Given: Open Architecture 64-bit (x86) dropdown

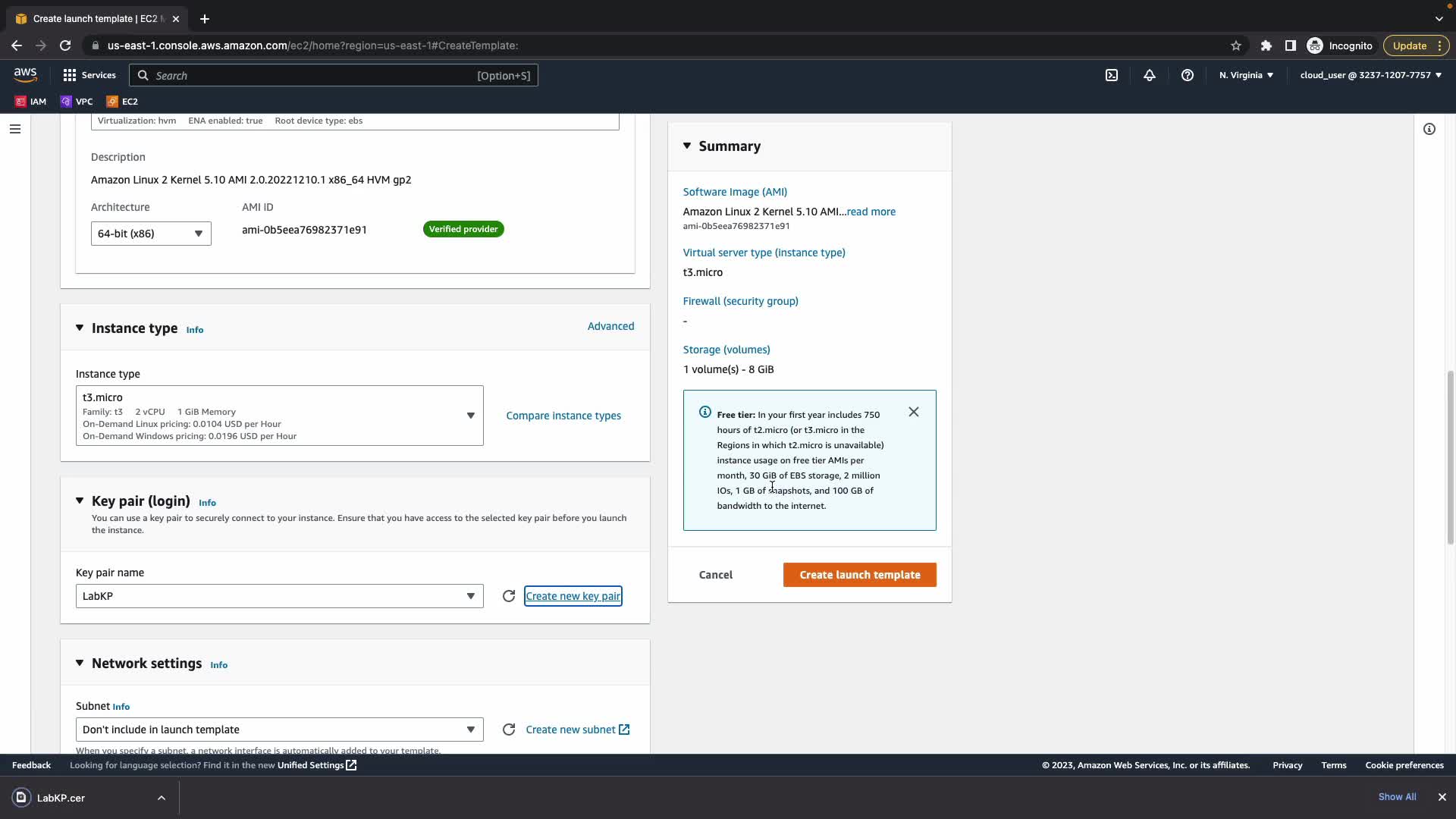Looking at the screenshot, I should pos(151,234).
